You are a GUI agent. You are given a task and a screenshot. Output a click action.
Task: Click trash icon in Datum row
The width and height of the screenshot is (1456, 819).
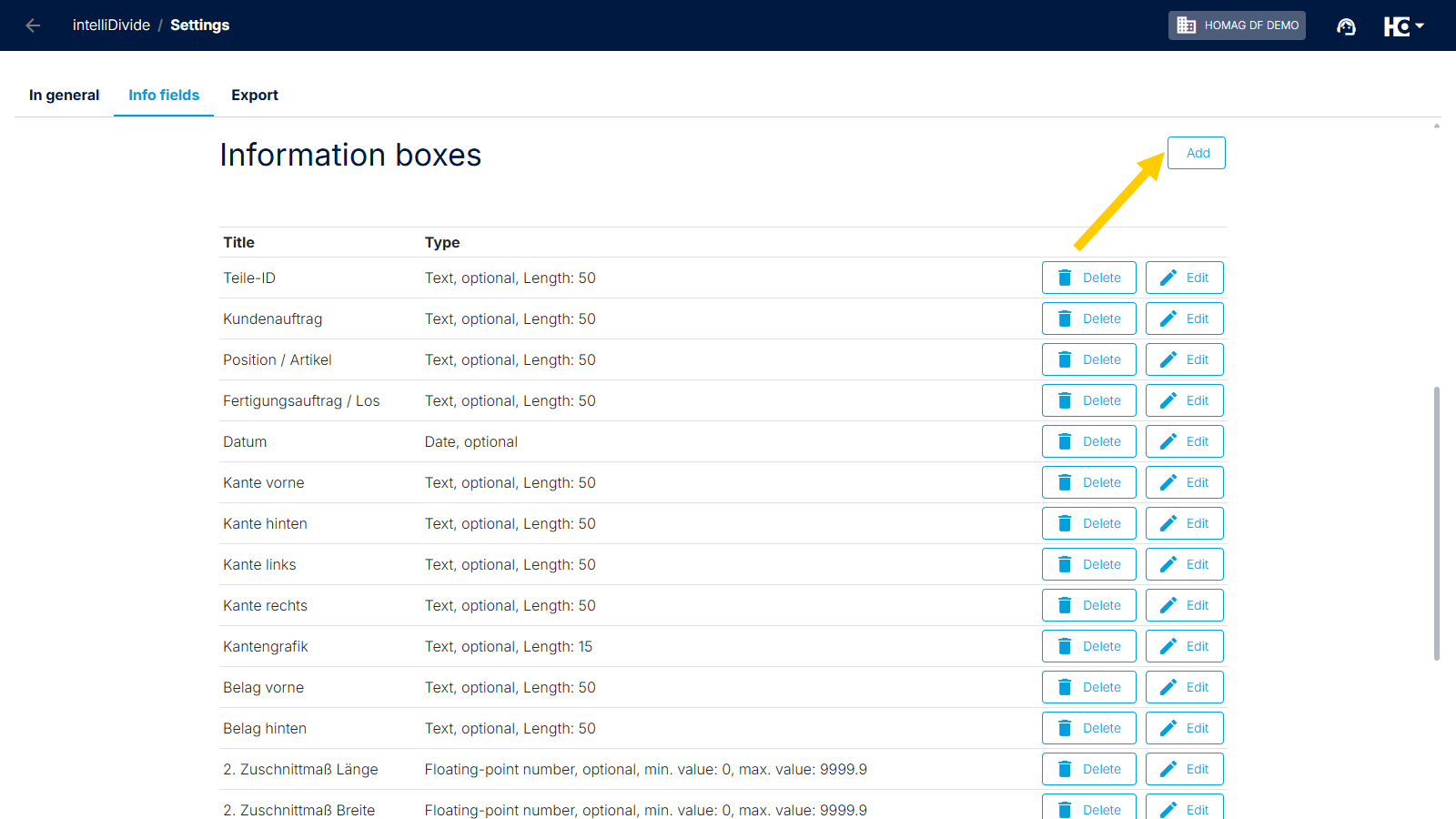coord(1065,441)
